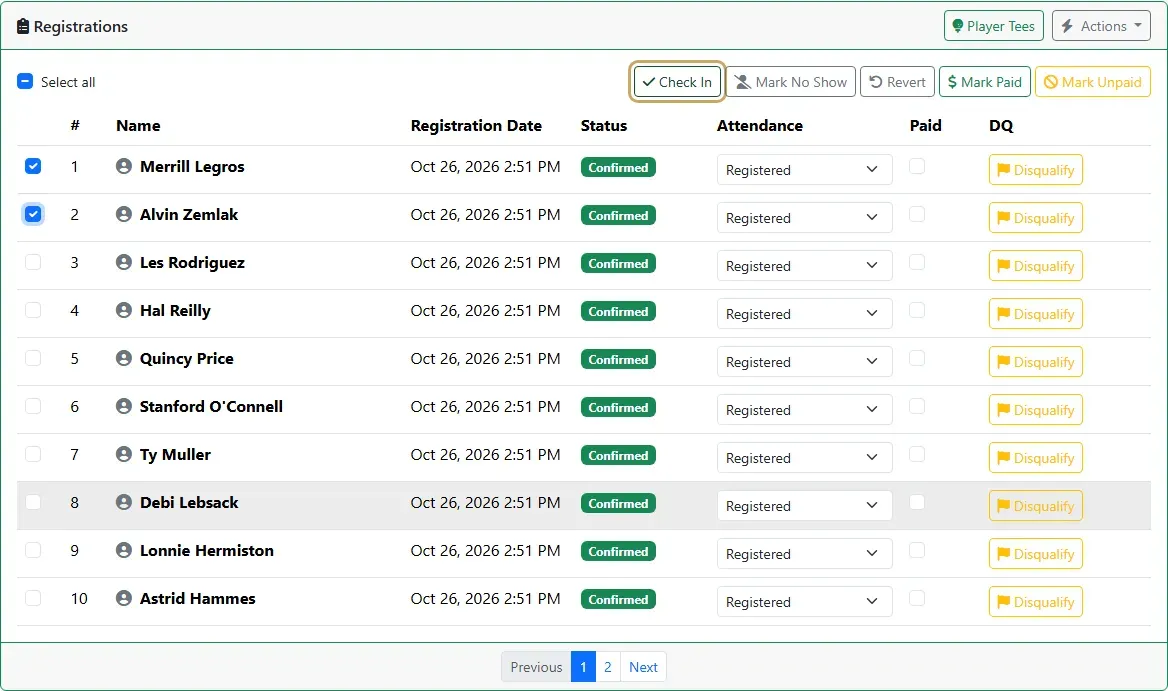Viewport: 1168px width, 691px height.
Task: Open Attendance dropdown for Stanford O'Connell
Action: click(804, 410)
